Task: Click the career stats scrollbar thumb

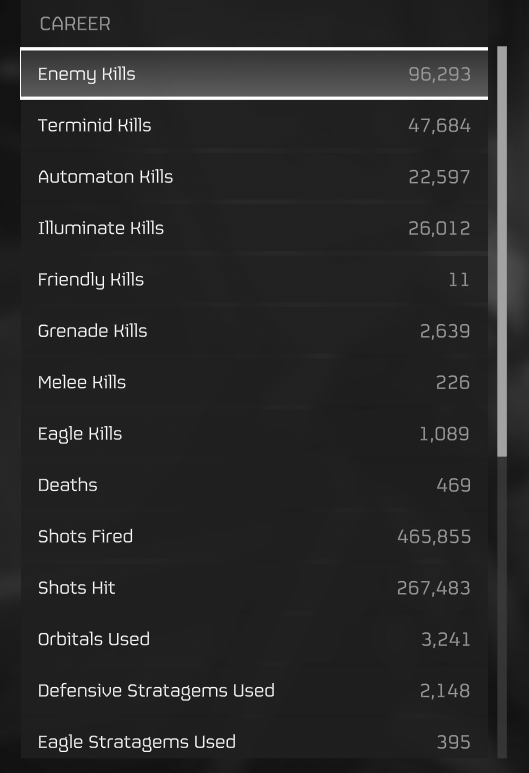Action: click(502, 251)
